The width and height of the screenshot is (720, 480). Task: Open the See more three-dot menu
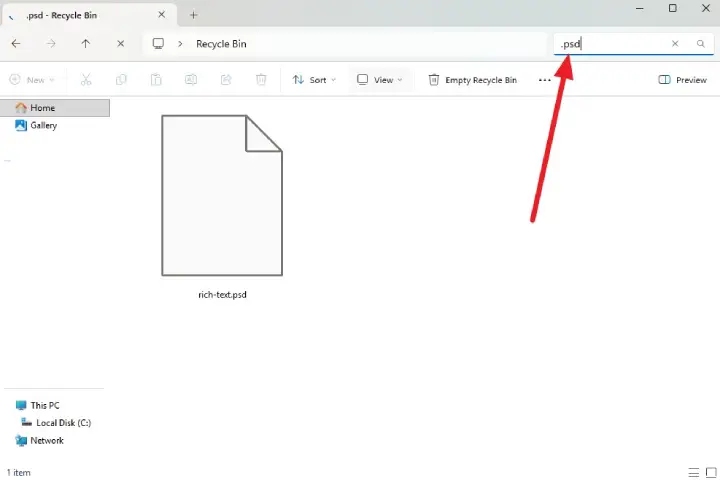[545, 80]
